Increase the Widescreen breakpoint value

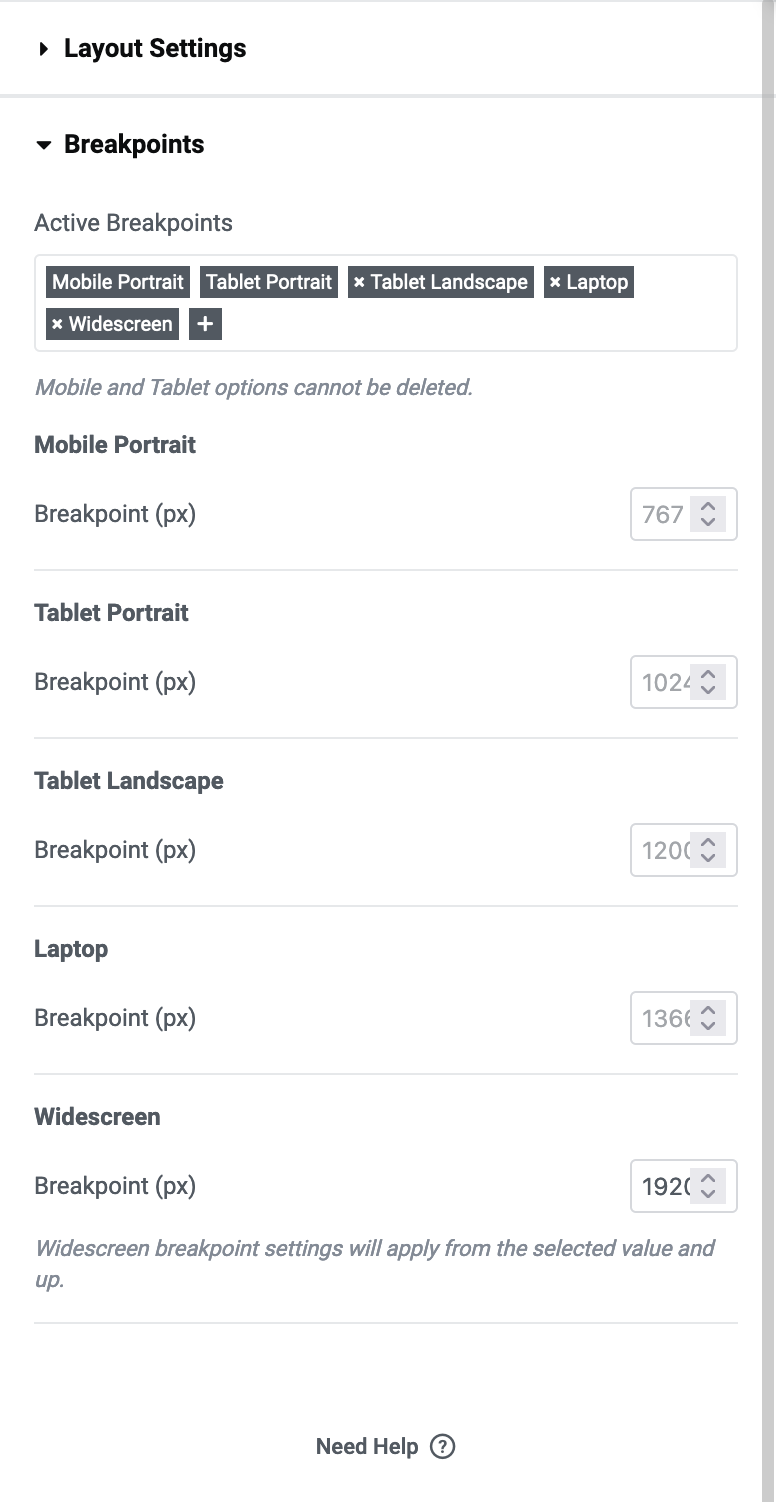[x=708, y=1178]
